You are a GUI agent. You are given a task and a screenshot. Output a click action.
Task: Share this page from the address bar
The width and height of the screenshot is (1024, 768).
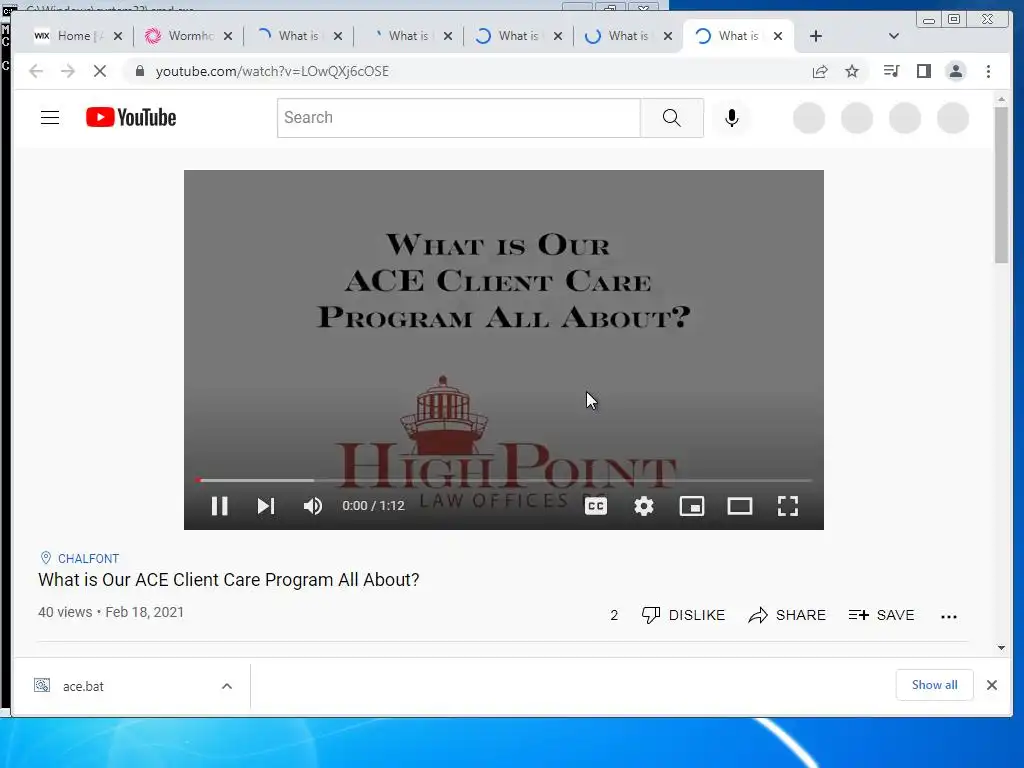[820, 71]
